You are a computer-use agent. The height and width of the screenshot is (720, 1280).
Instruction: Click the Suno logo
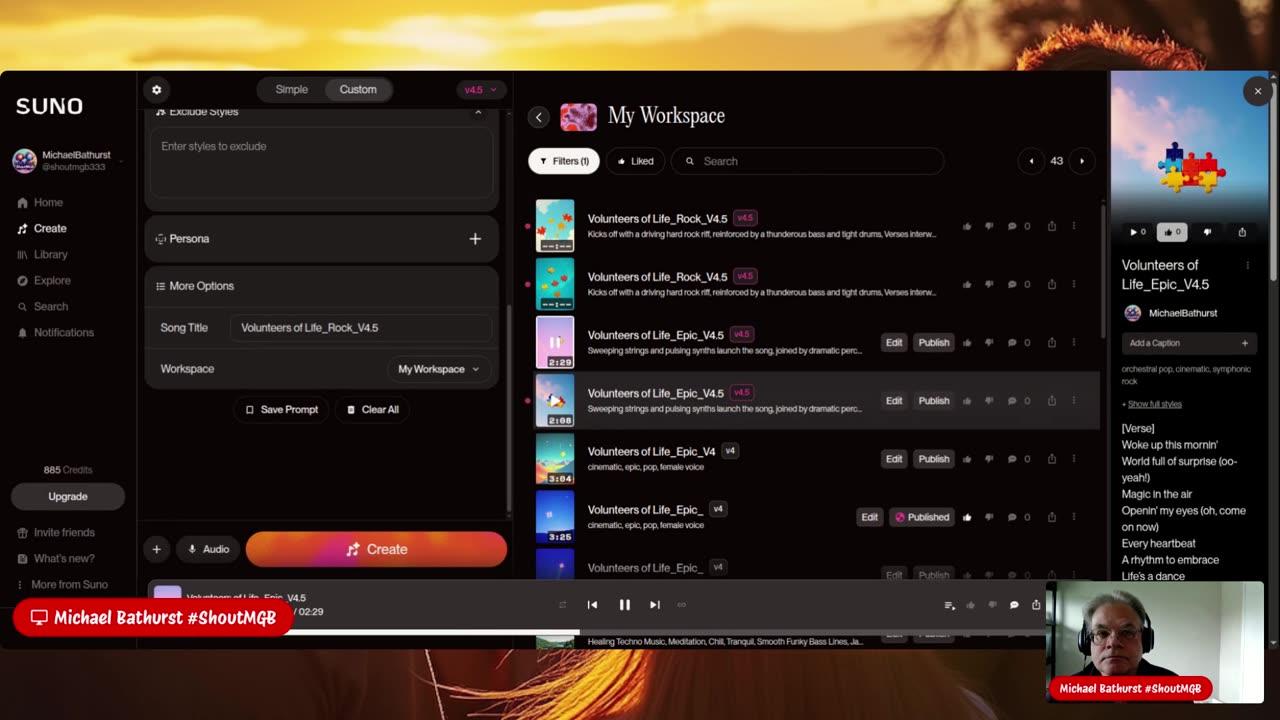49,106
